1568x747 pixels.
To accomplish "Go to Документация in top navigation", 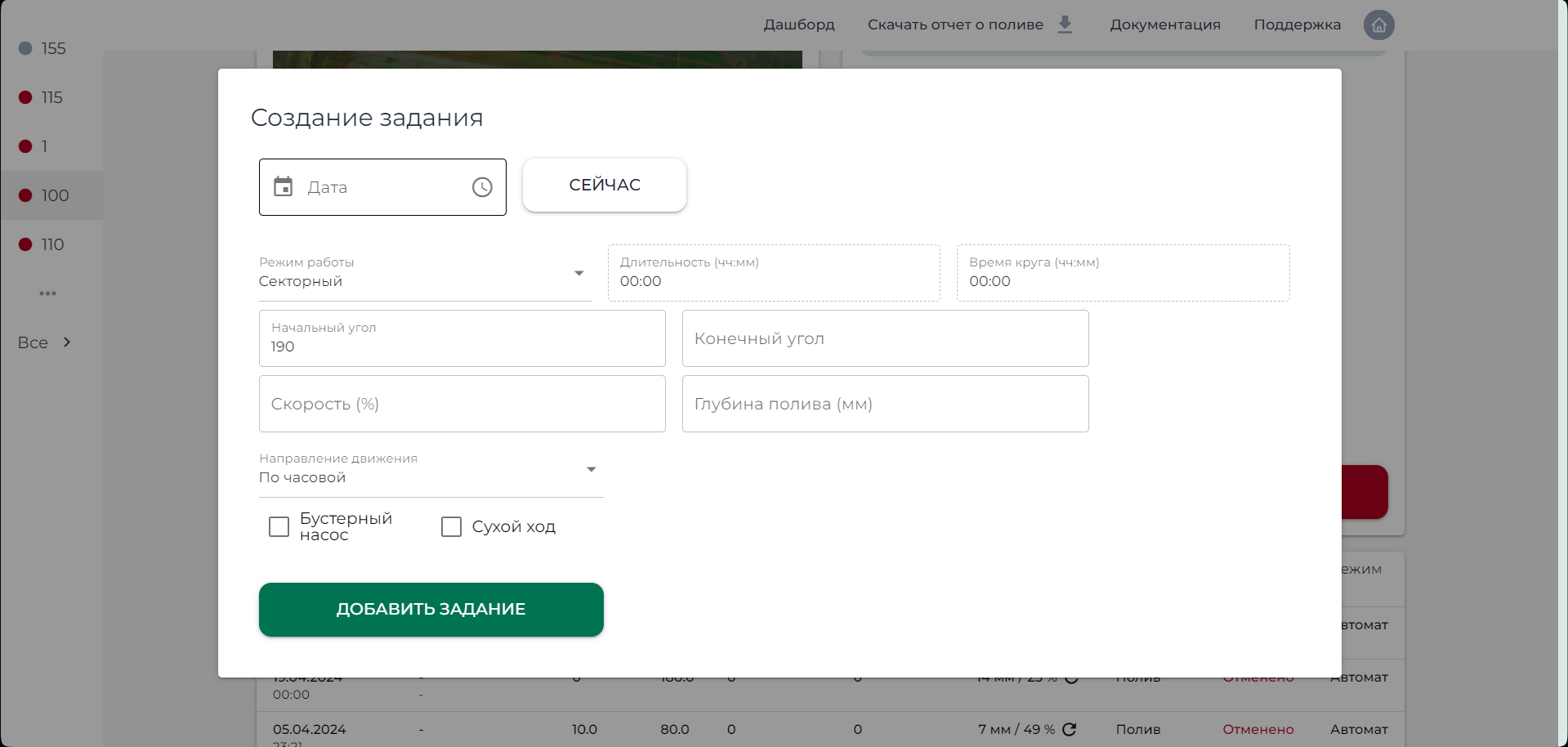I will [1164, 25].
